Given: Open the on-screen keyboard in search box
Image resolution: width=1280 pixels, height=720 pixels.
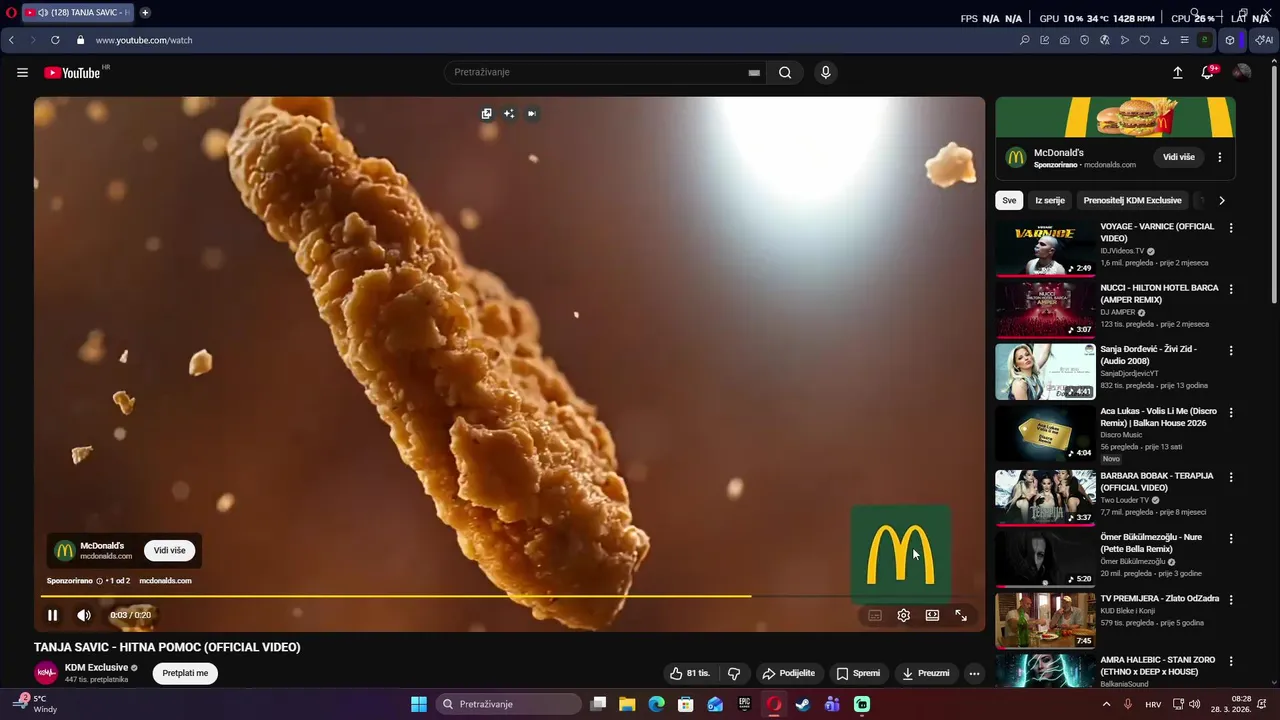Looking at the screenshot, I should tap(754, 72).
